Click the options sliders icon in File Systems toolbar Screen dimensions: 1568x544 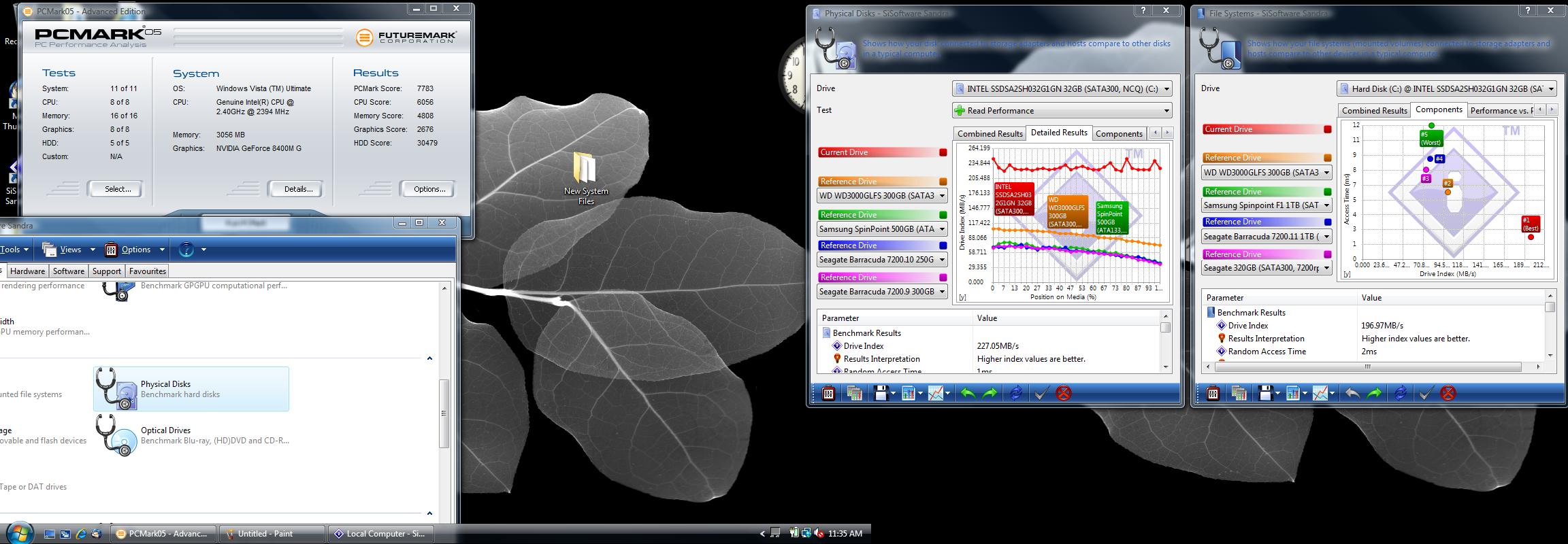point(1213,393)
